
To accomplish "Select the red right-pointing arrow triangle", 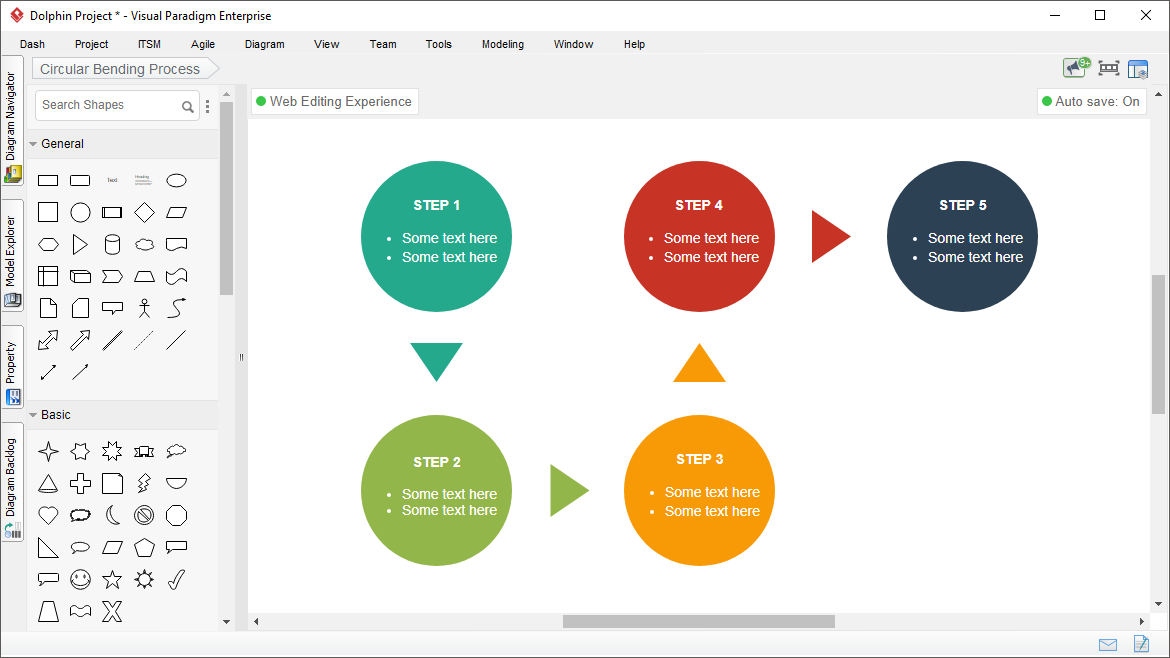I will pos(827,236).
